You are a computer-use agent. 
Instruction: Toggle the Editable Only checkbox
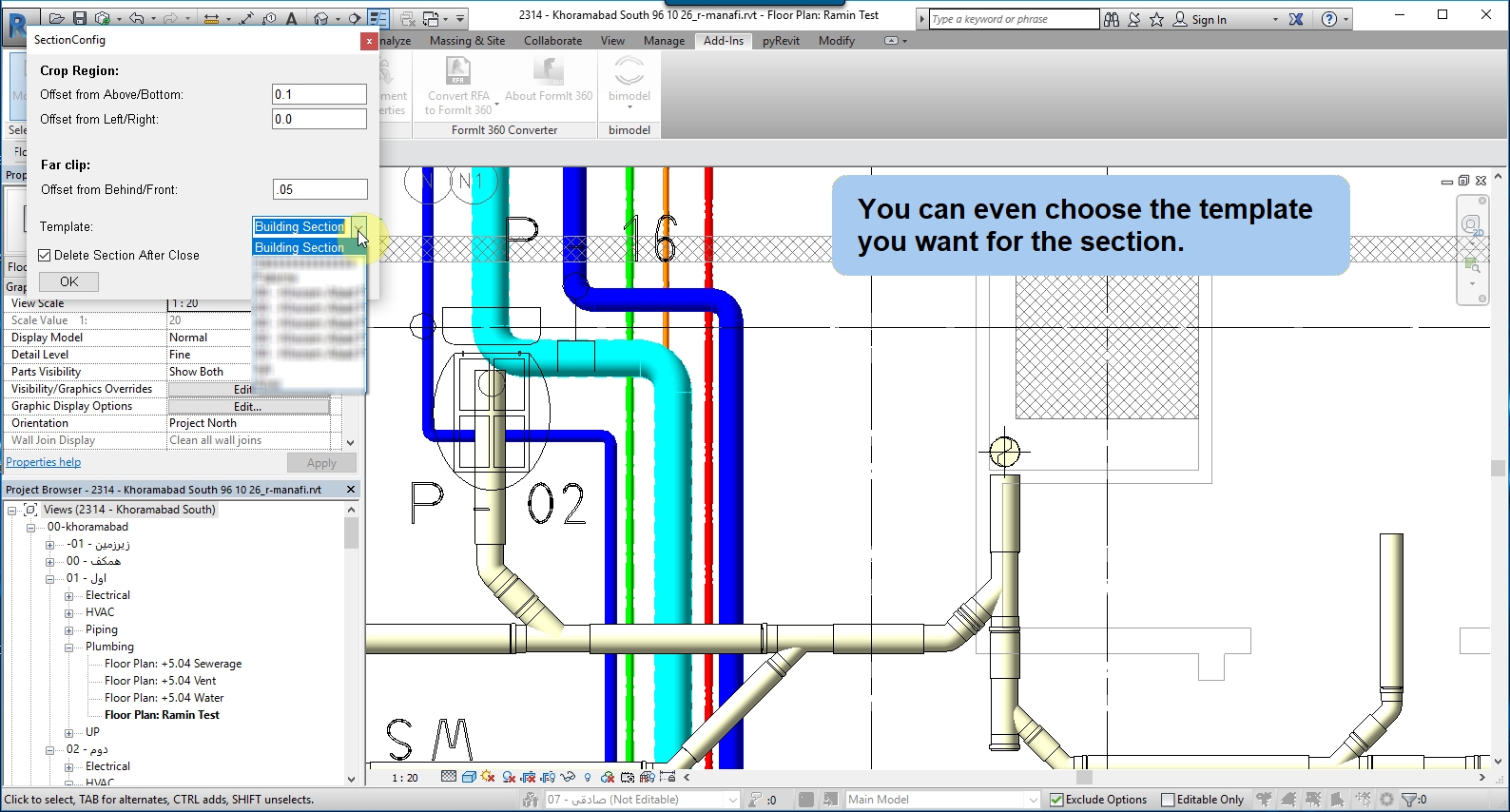(1168, 800)
